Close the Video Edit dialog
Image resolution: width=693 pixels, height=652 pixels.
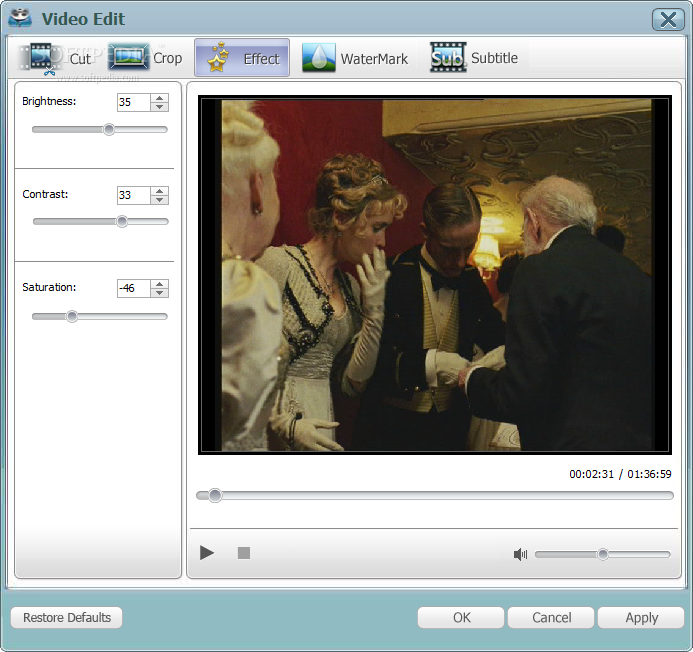tap(668, 19)
